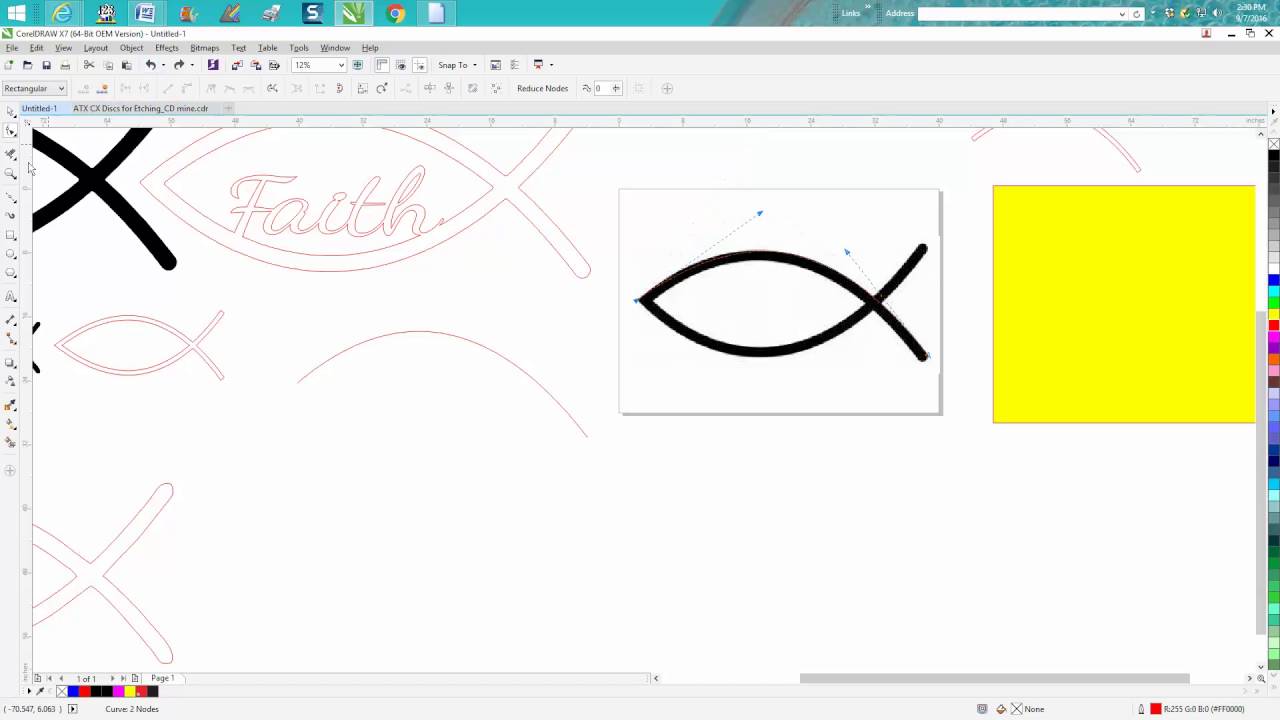The width and height of the screenshot is (1280, 720).
Task: Switch to the Untitled-1 document tab
Action: [39, 108]
